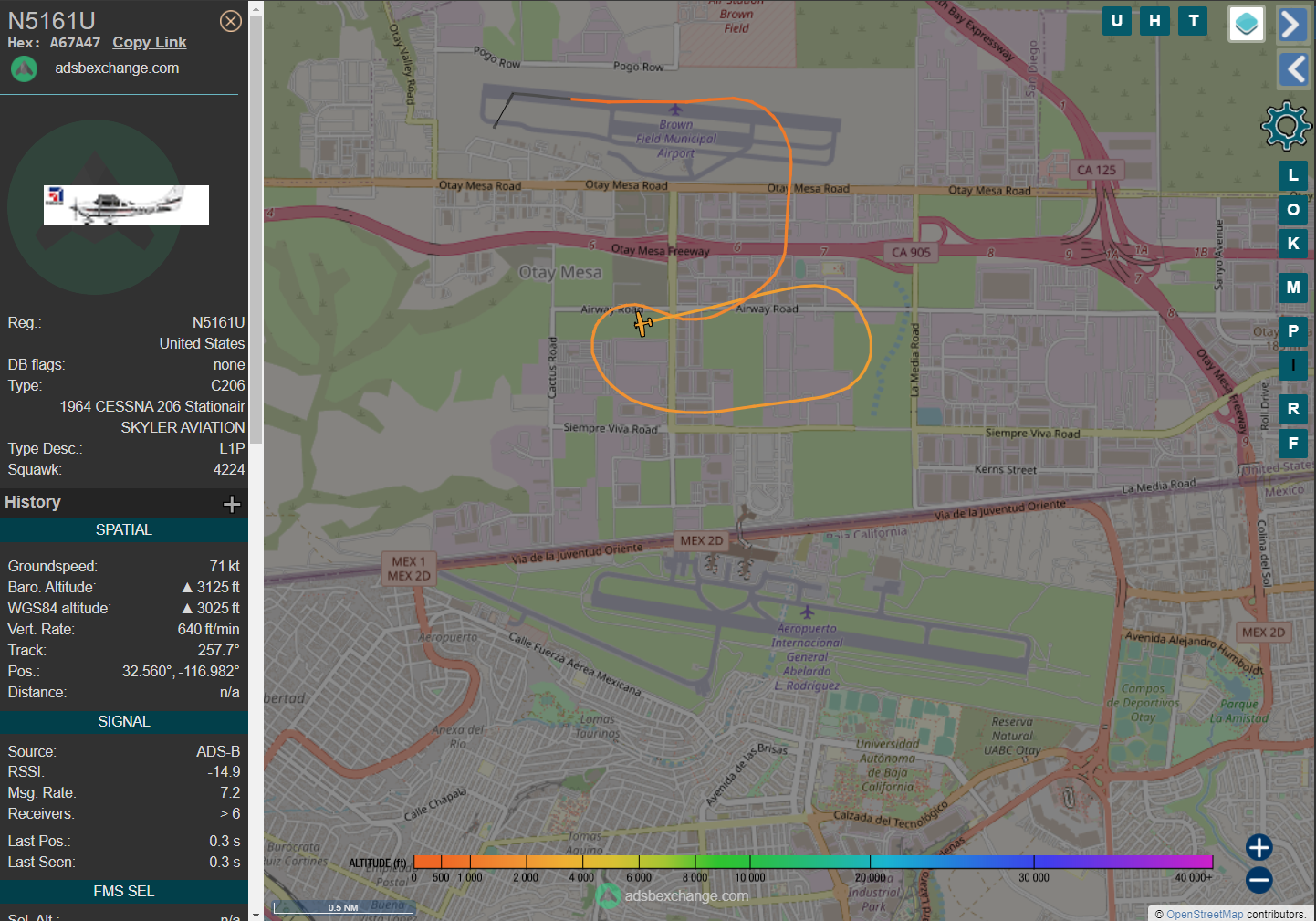Screen dimensions: 1316x921
Task: Toggle the F map option button
Action: tap(1293, 444)
